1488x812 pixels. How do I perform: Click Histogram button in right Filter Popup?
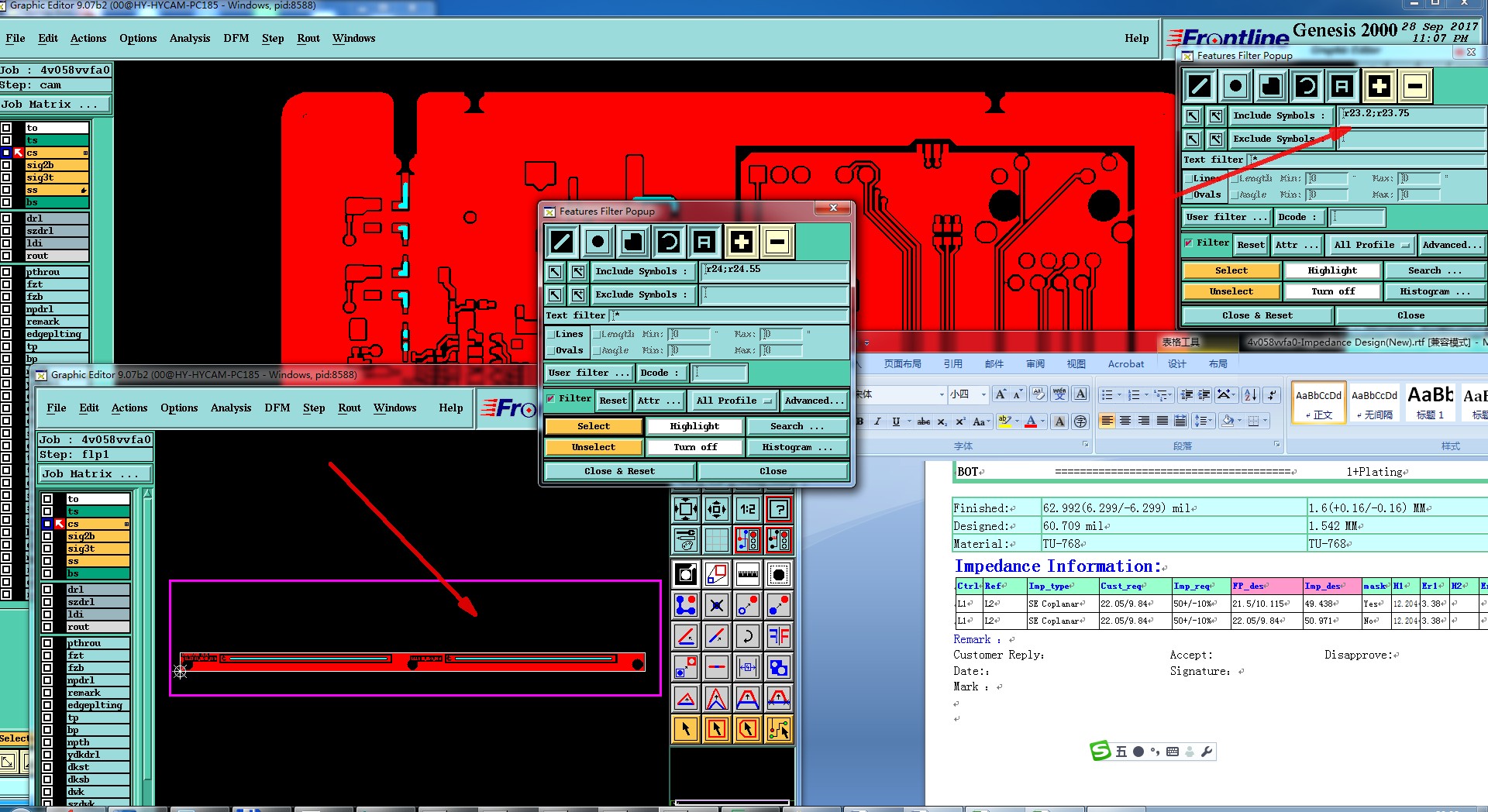click(1435, 291)
